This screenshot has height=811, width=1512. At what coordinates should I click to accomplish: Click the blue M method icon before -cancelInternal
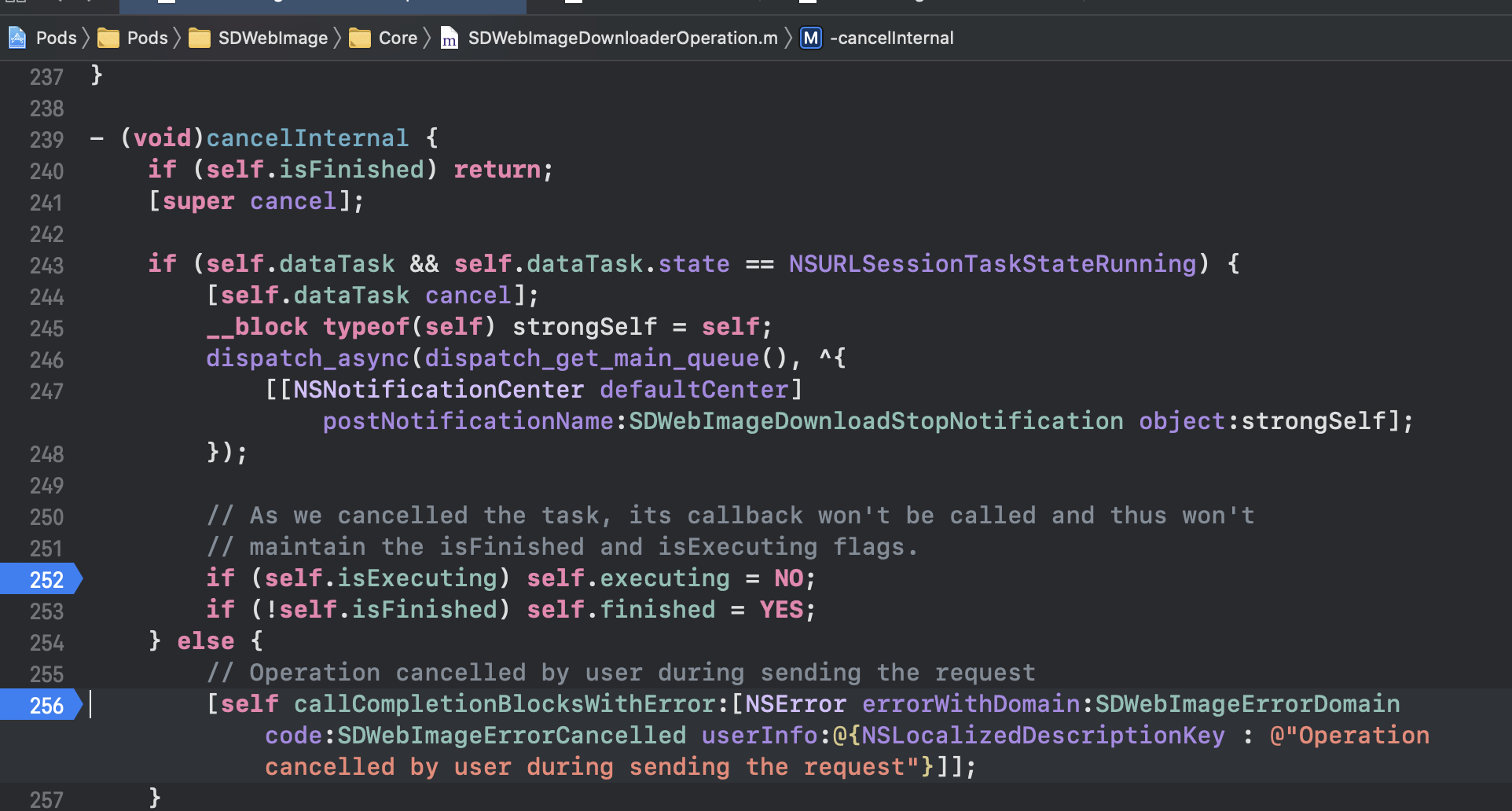[x=810, y=37]
